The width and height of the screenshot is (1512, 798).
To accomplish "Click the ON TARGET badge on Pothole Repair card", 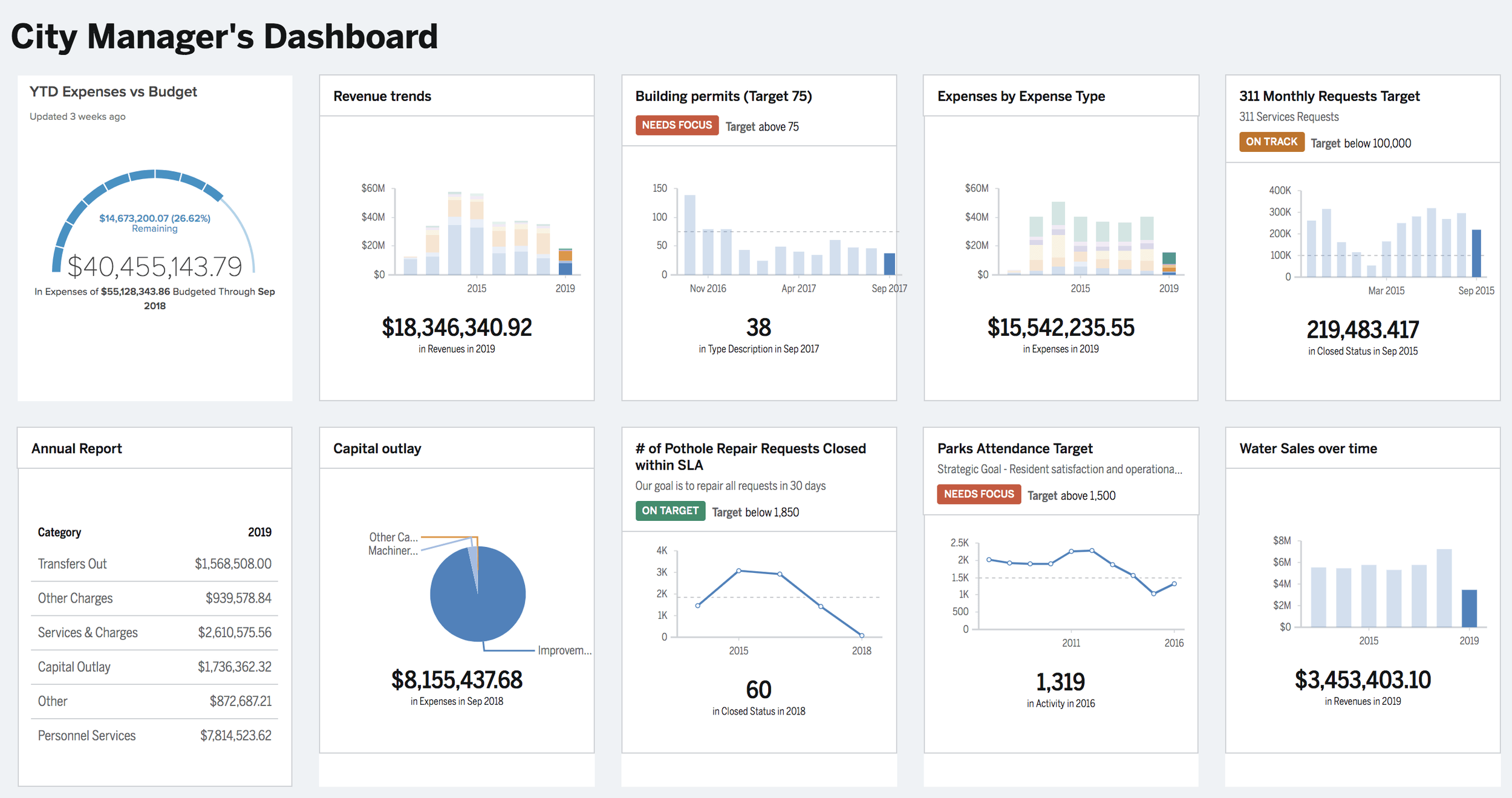I will (670, 511).
